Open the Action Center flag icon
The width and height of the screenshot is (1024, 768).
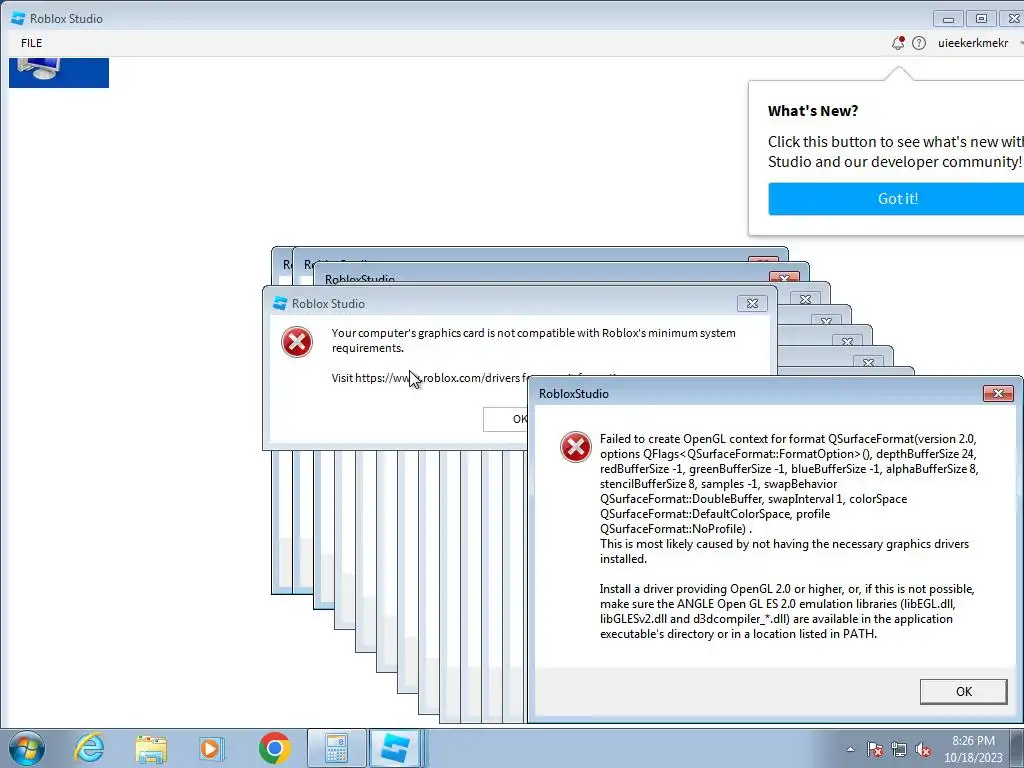(x=875, y=750)
